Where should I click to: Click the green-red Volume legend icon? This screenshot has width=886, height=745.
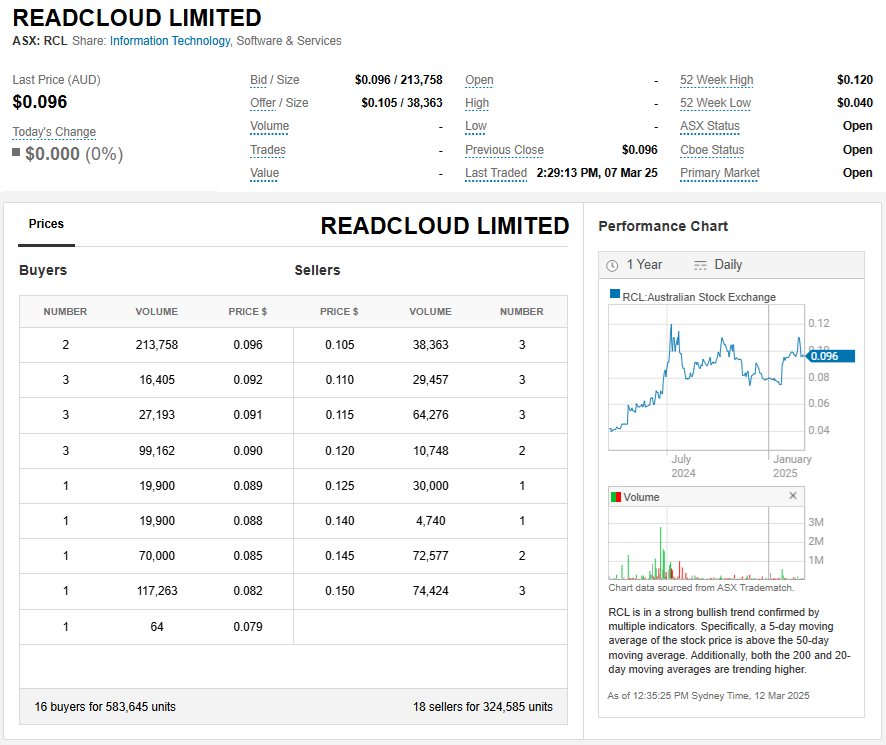coord(616,497)
